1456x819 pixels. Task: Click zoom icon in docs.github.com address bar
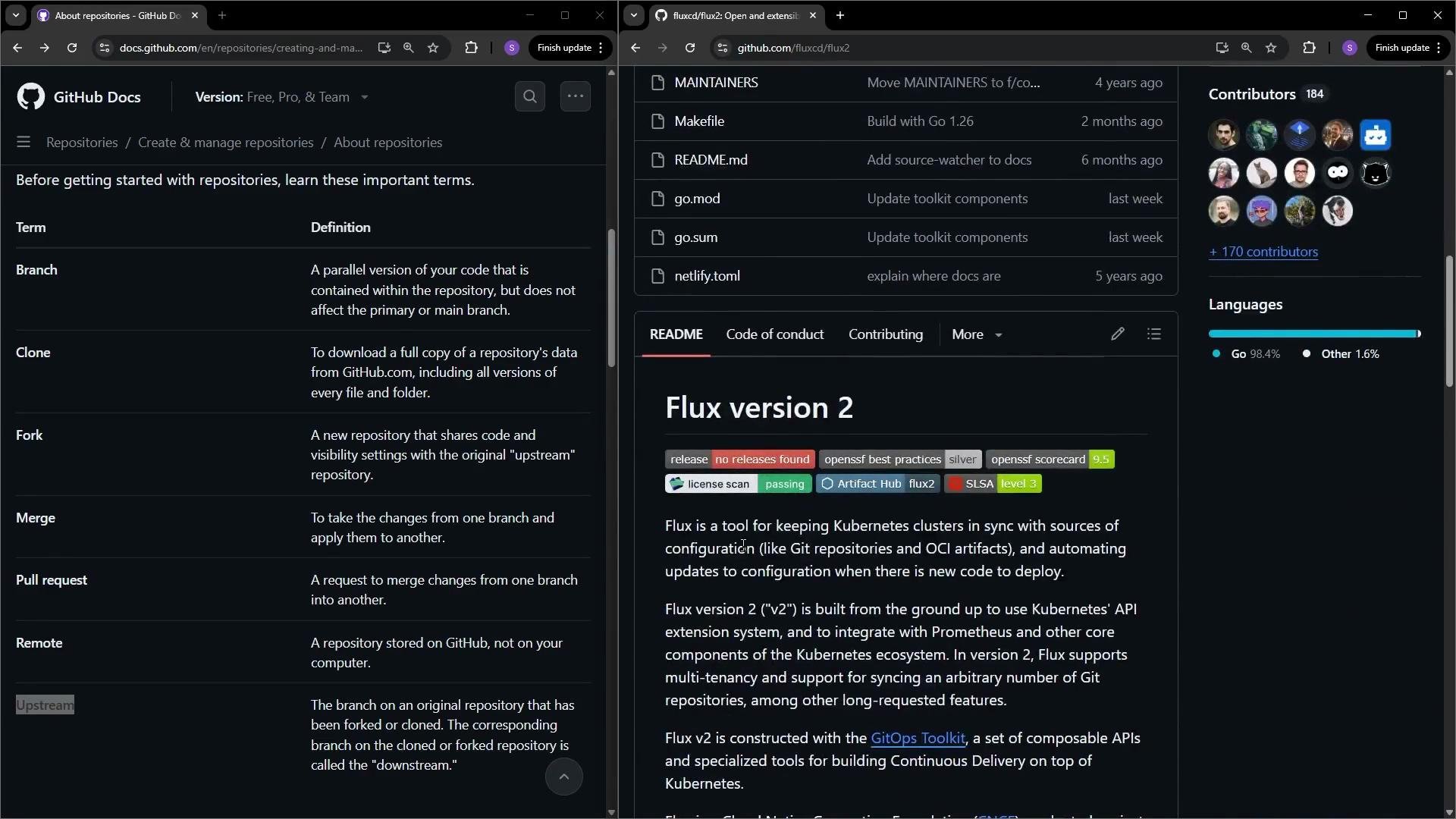pyautogui.click(x=409, y=48)
